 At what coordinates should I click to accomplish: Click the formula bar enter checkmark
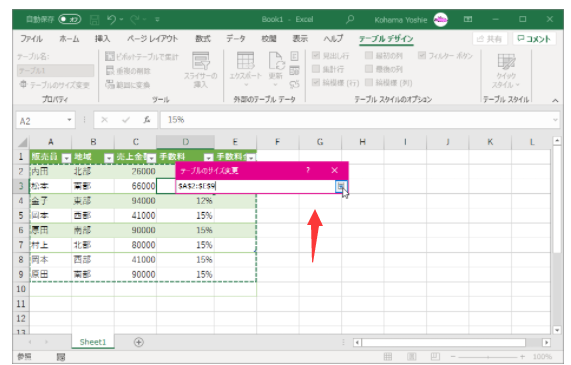(x=126, y=120)
